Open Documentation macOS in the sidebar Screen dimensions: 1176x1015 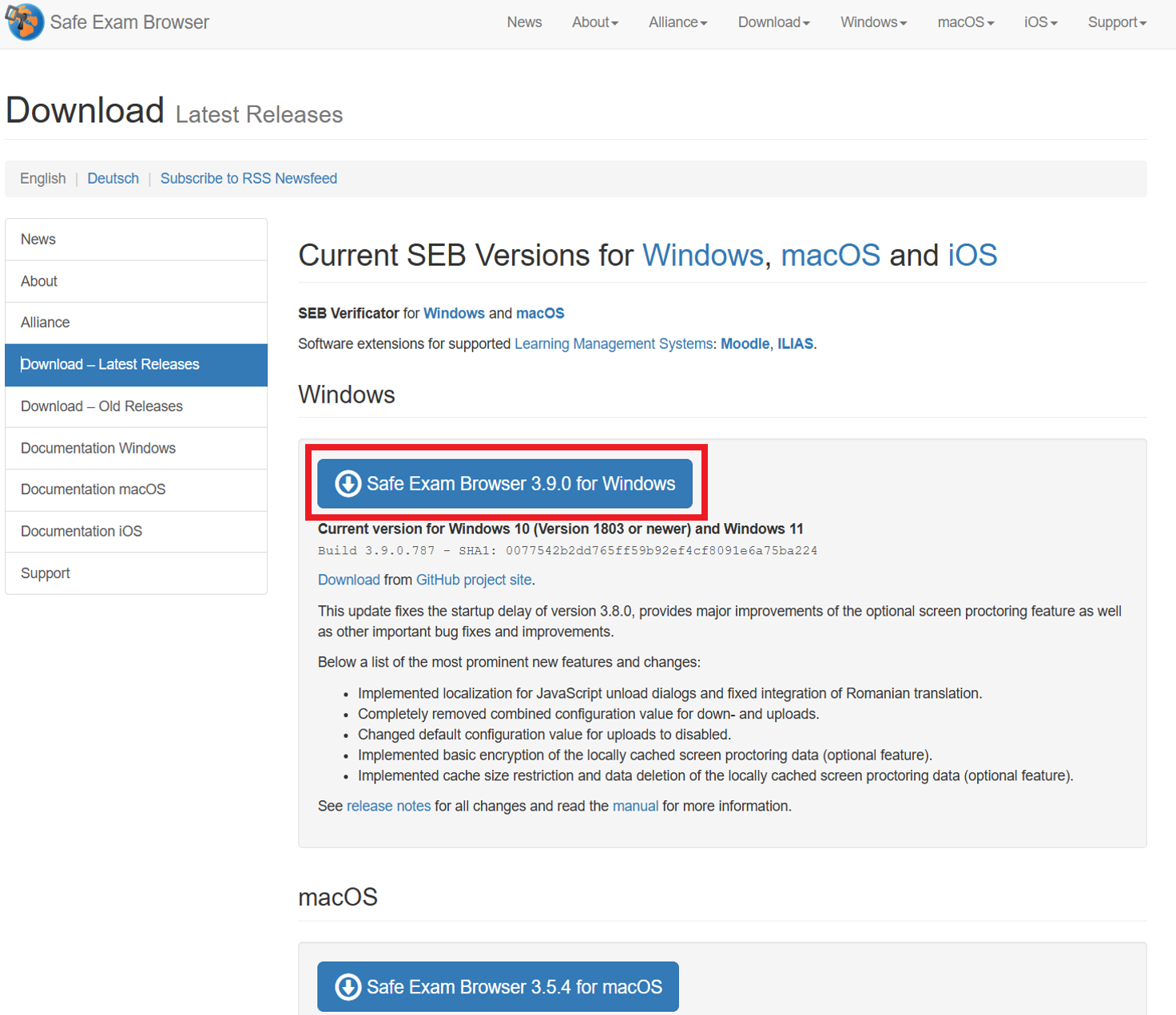pyautogui.click(x=136, y=490)
